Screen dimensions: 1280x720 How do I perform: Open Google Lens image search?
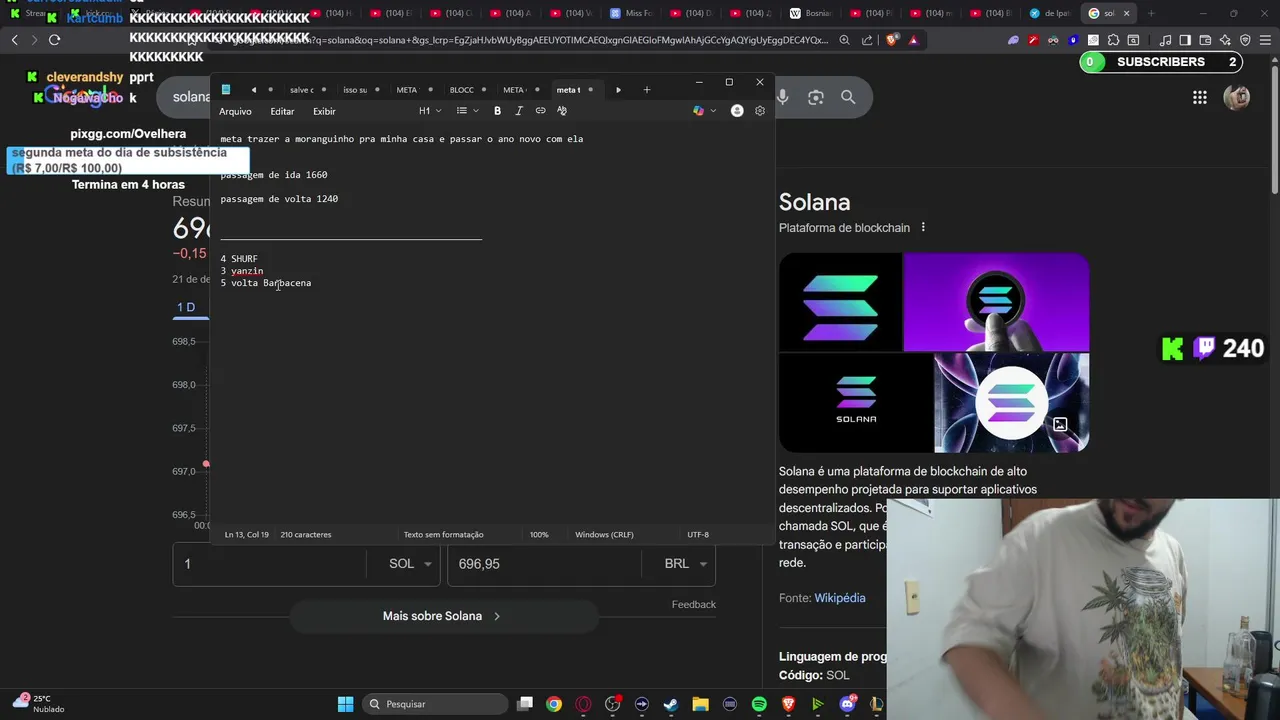[816, 97]
